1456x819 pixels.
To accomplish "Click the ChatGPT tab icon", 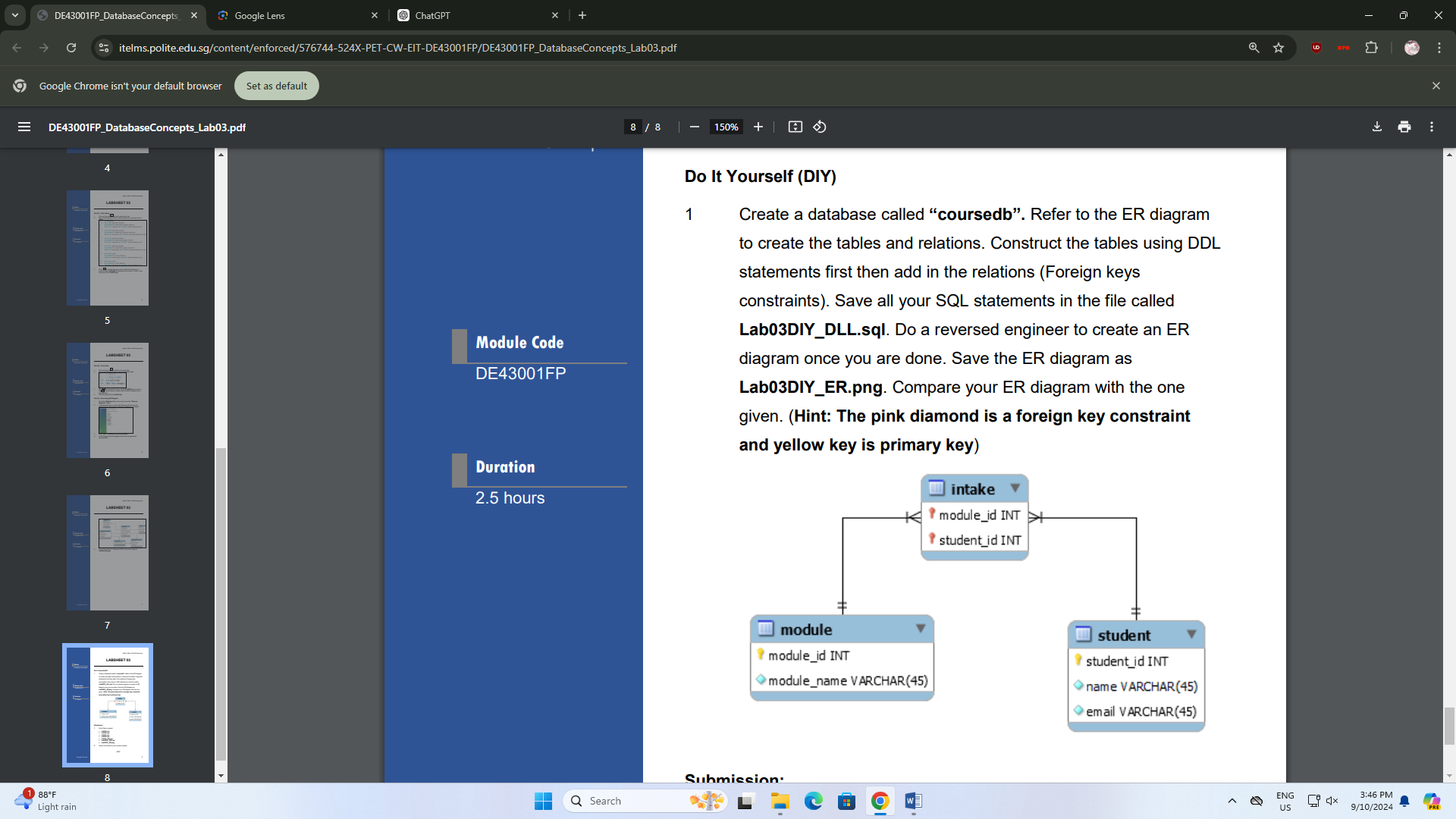I will (404, 15).
